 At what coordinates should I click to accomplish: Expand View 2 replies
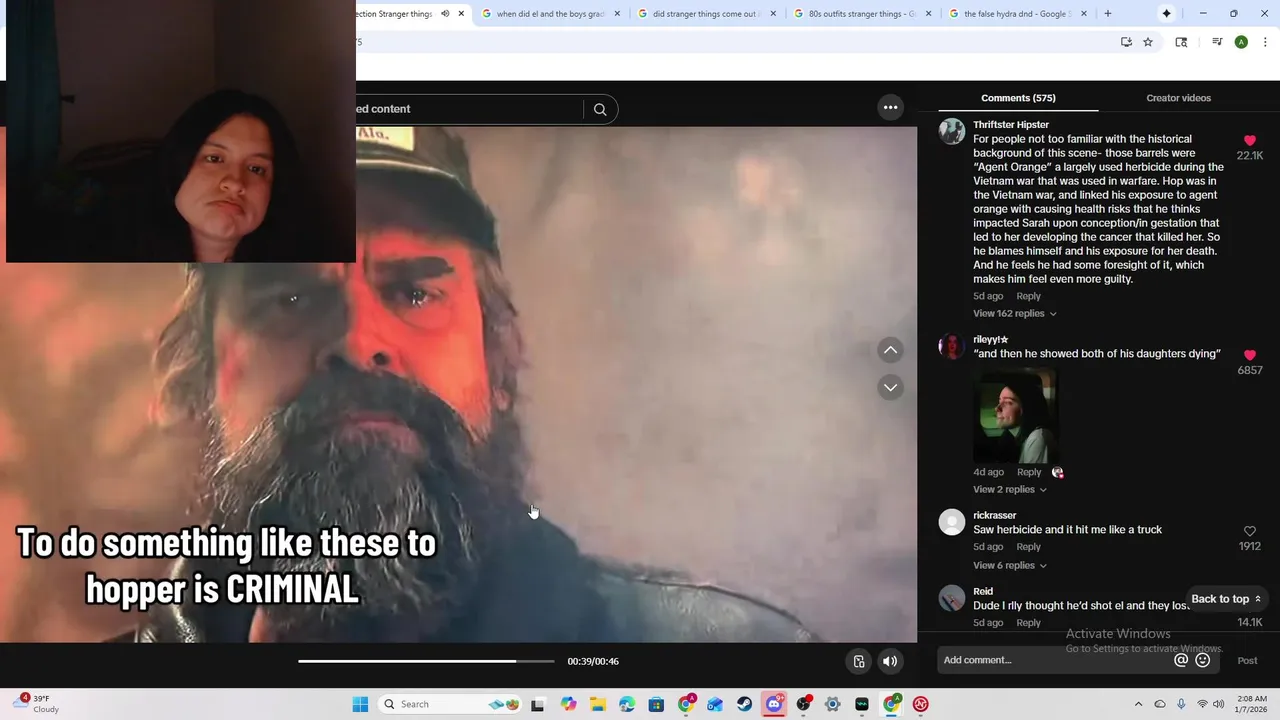1009,489
